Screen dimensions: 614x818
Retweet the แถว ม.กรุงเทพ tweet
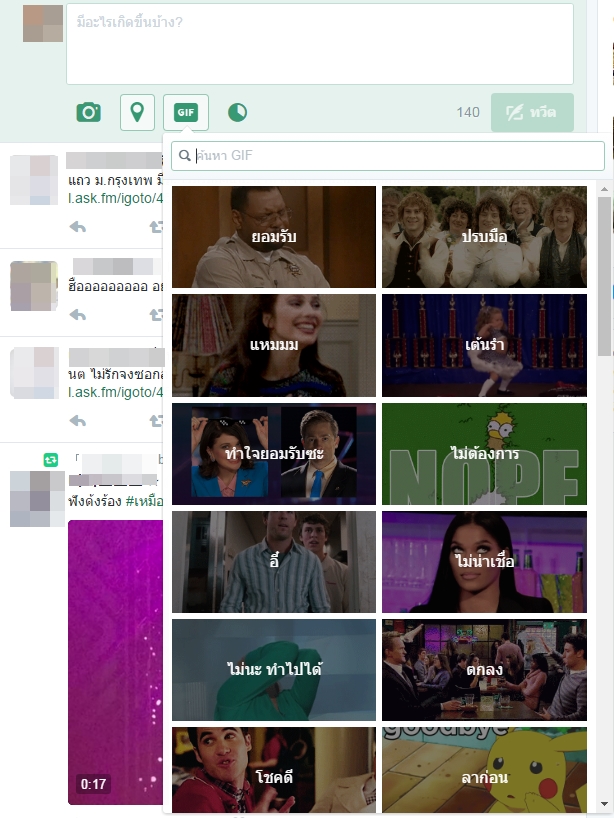tap(156, 227)
